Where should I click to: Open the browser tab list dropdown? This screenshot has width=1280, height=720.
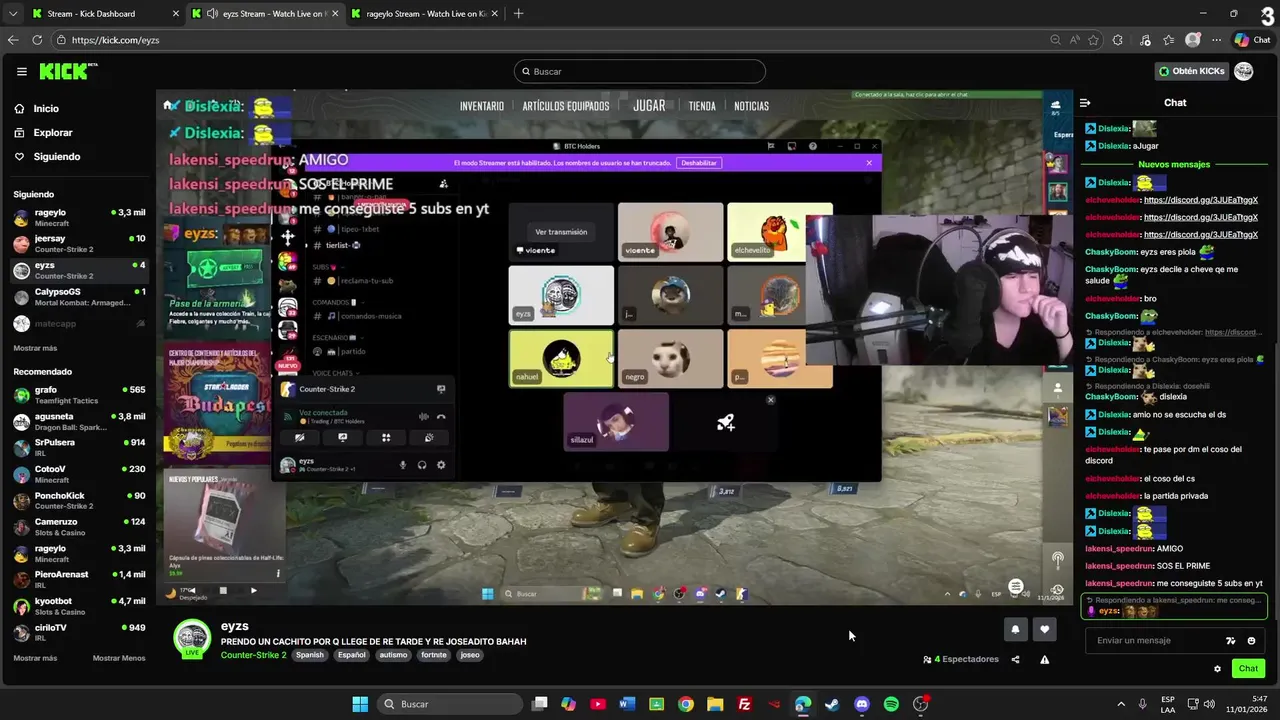point(12,14)
